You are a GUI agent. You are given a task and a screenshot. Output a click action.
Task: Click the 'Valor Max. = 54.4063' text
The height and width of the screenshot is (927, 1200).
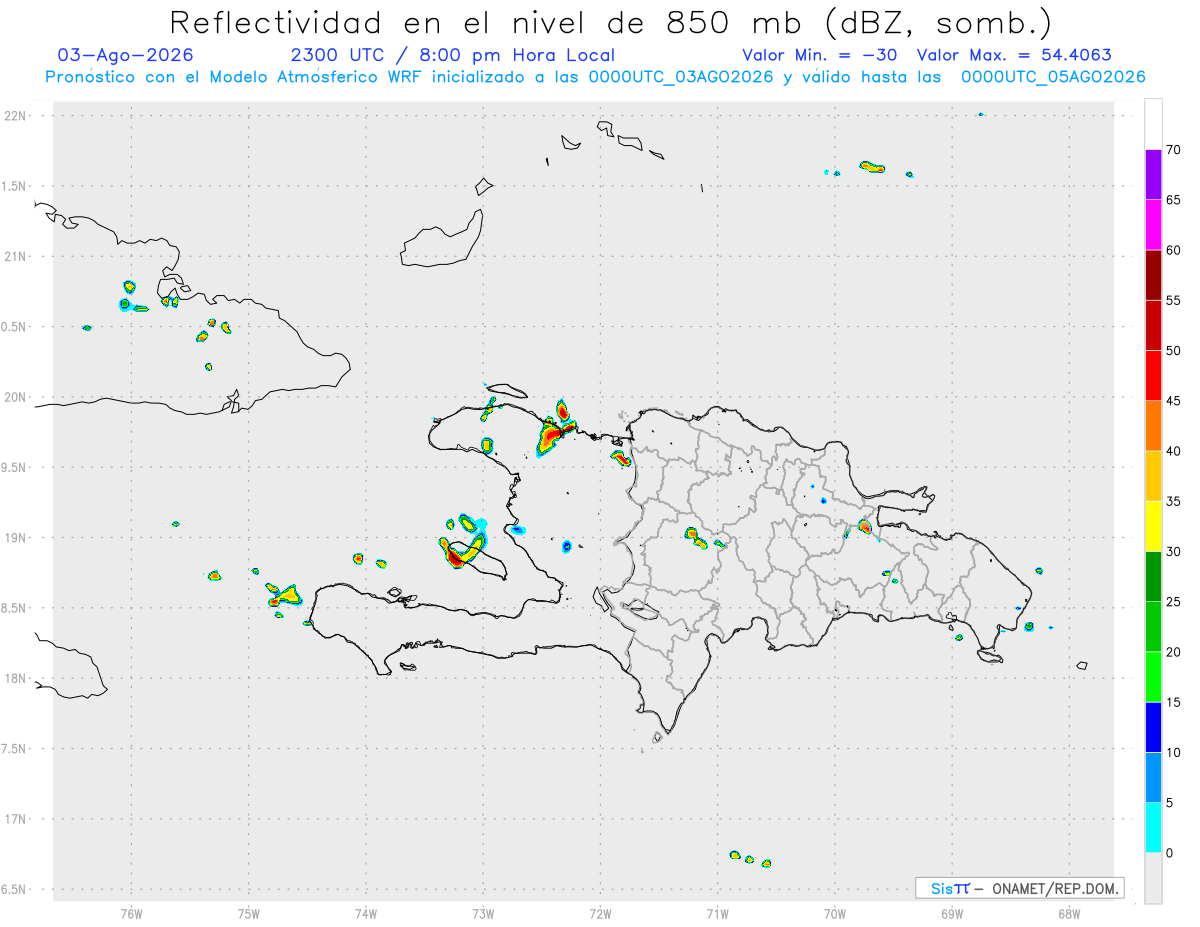click(1014, 55)
